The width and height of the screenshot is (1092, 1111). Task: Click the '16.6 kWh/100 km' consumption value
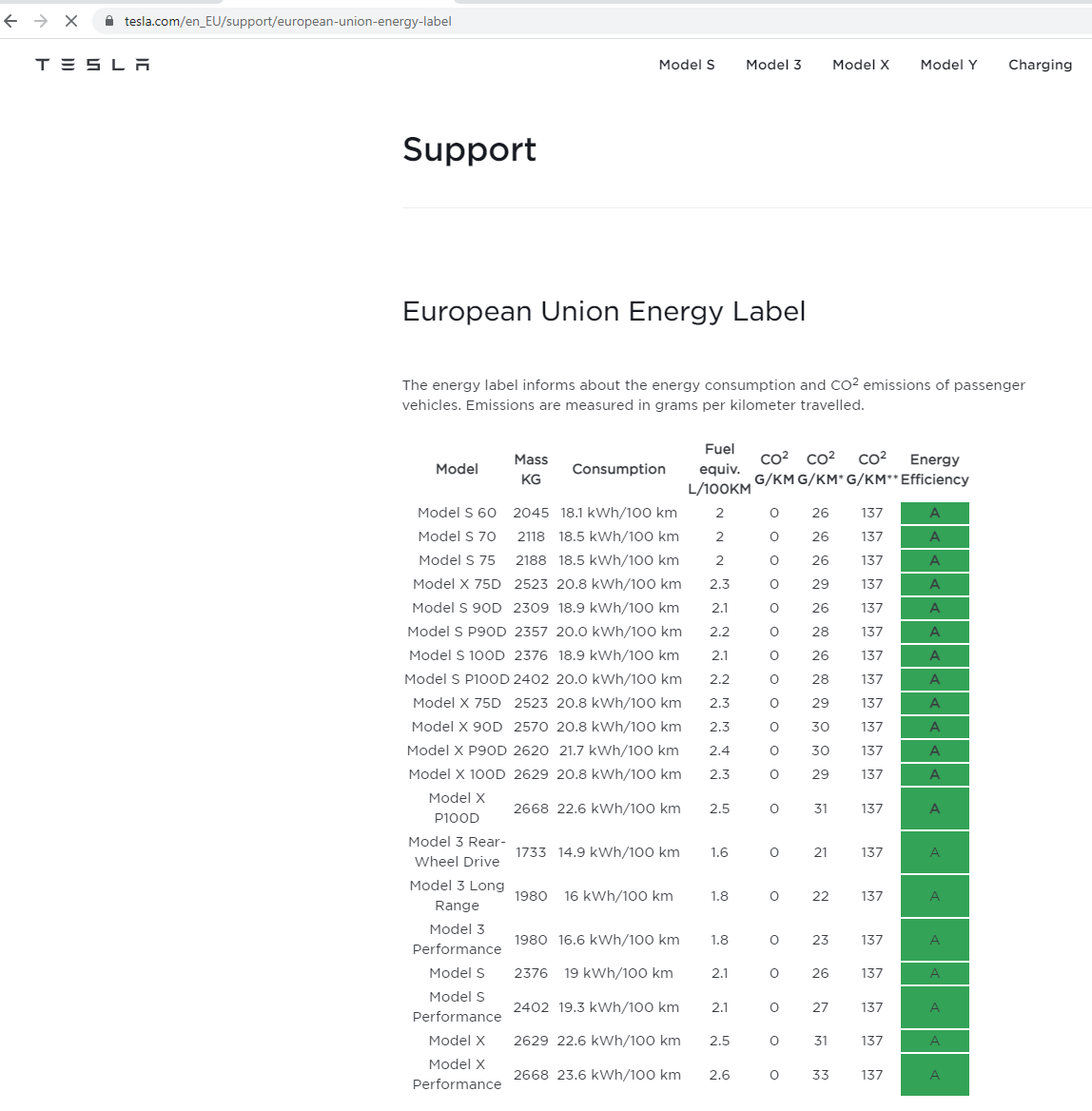[618, 940]
